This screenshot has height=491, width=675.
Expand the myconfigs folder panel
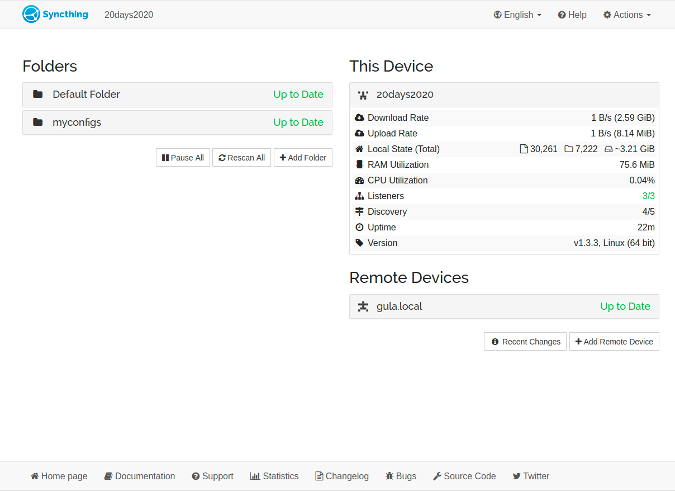(177, 123)
